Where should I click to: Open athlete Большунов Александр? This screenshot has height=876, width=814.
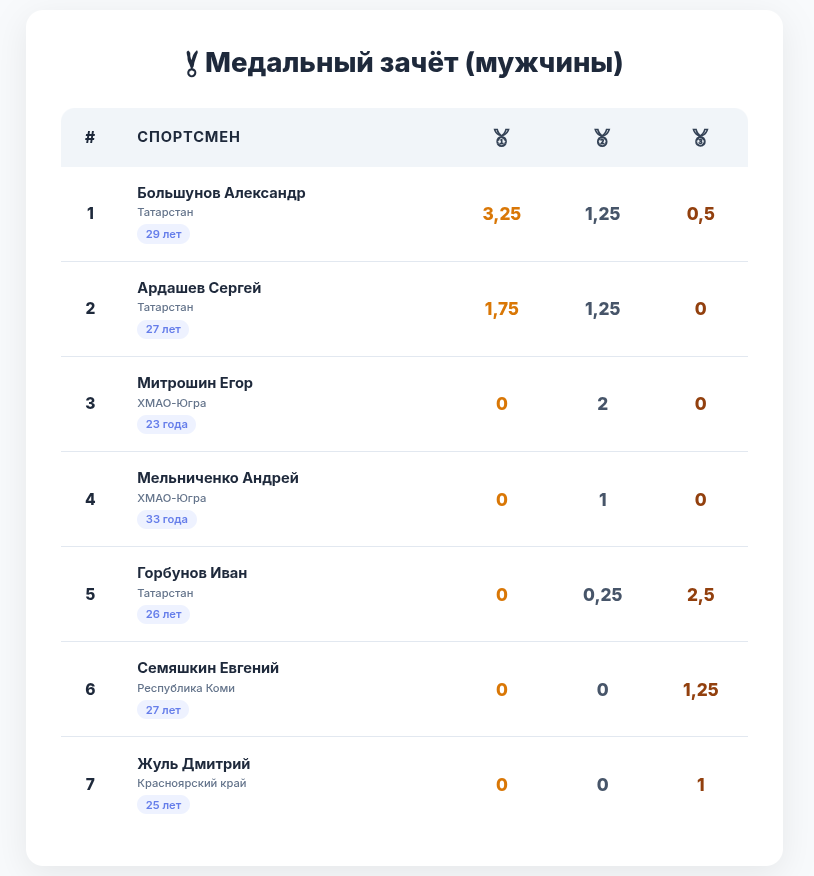(x=221, y=193)
